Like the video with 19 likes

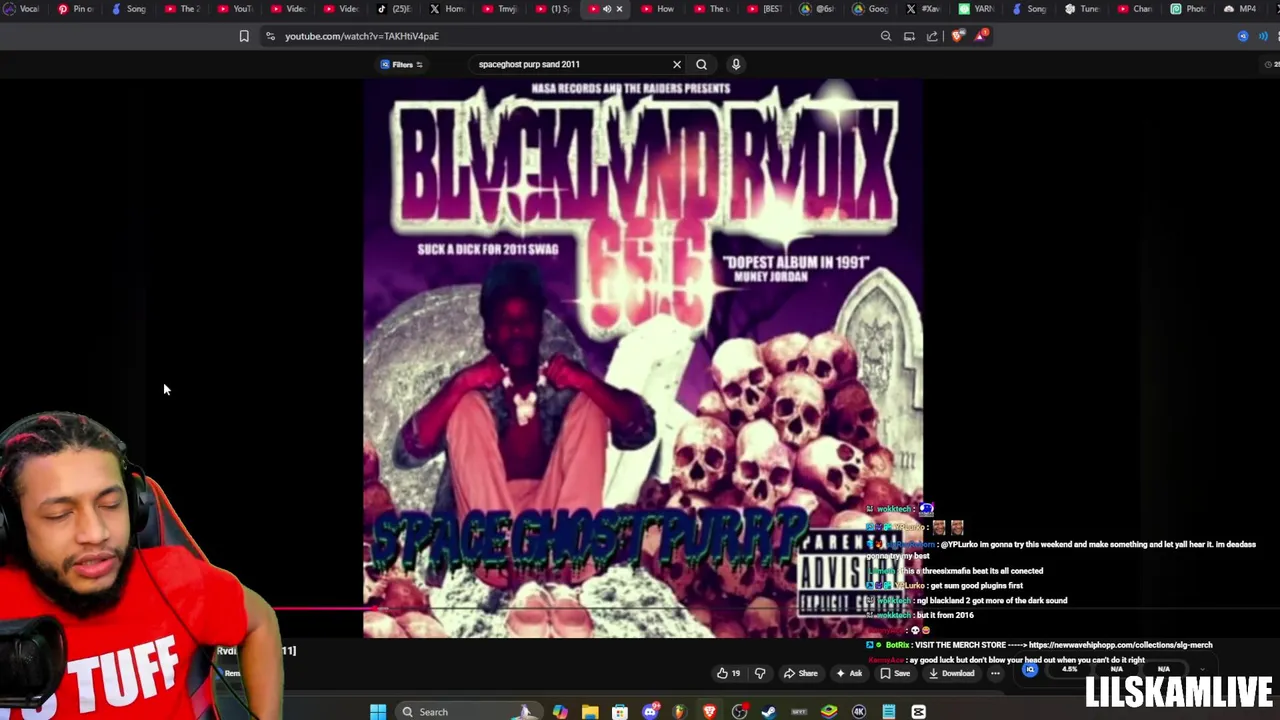pyautogui.click(x=728, y=673)
